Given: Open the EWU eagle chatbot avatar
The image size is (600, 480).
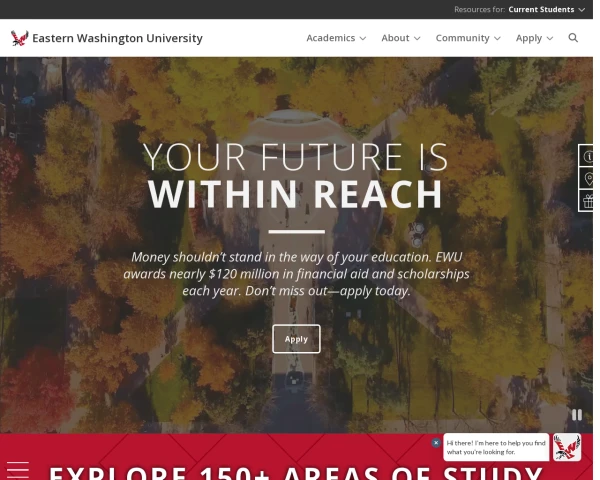Looking at the screenshot, I should [x=567, y=447].
